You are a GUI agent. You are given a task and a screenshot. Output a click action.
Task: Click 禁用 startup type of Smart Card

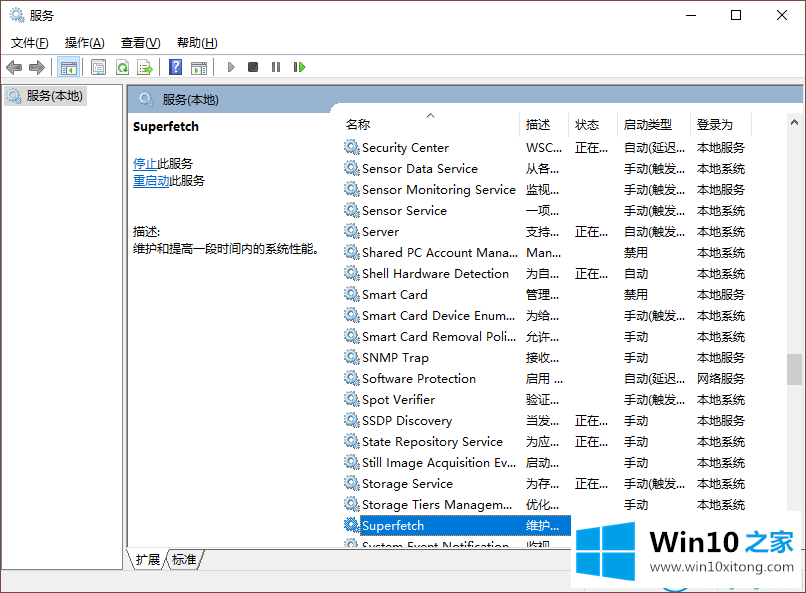tap(636, 295)
